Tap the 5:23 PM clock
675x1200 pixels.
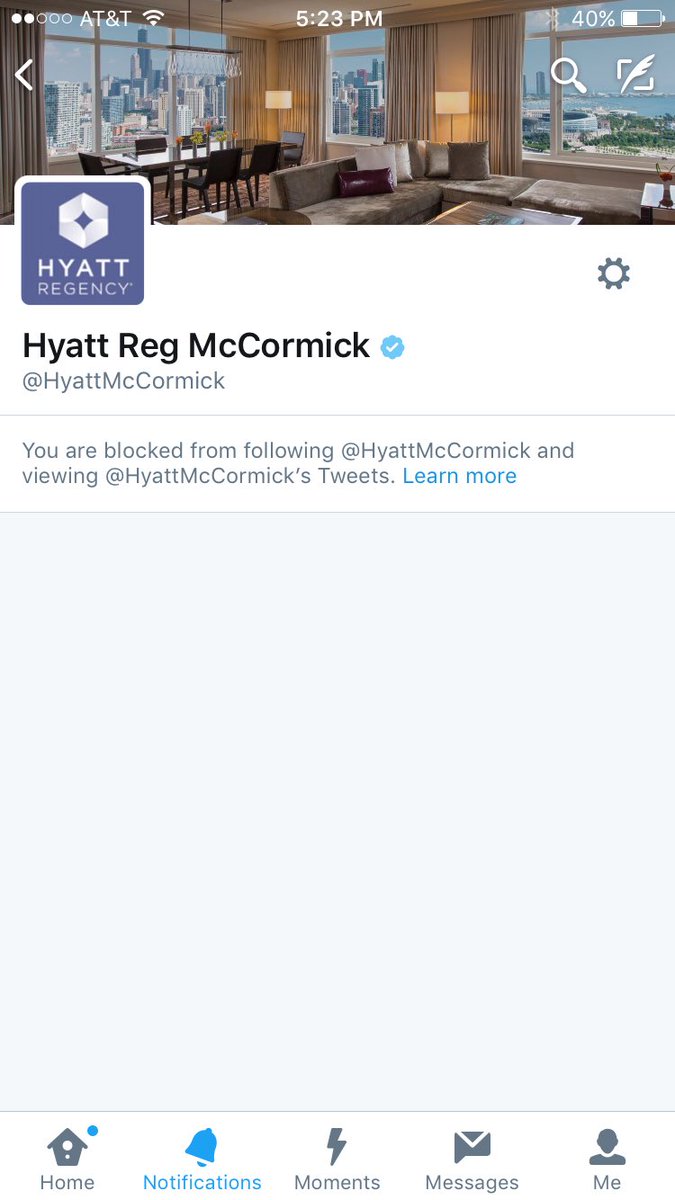(339, 18)
